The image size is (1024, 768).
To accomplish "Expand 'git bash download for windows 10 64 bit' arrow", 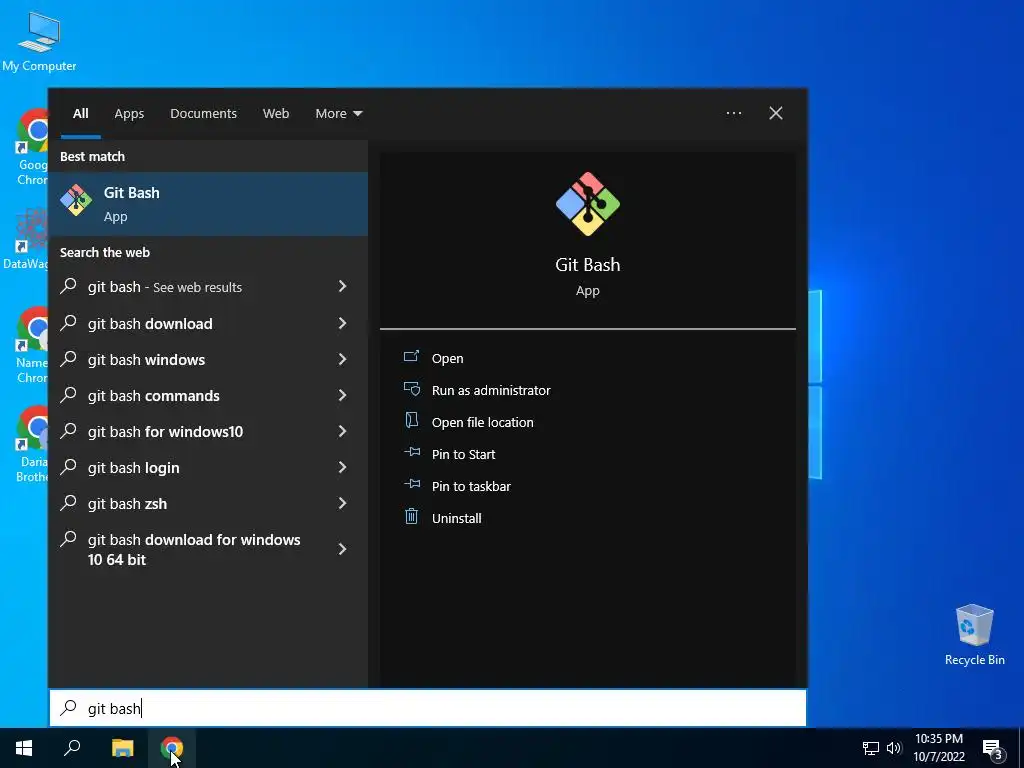I will [x=342, y=549].
